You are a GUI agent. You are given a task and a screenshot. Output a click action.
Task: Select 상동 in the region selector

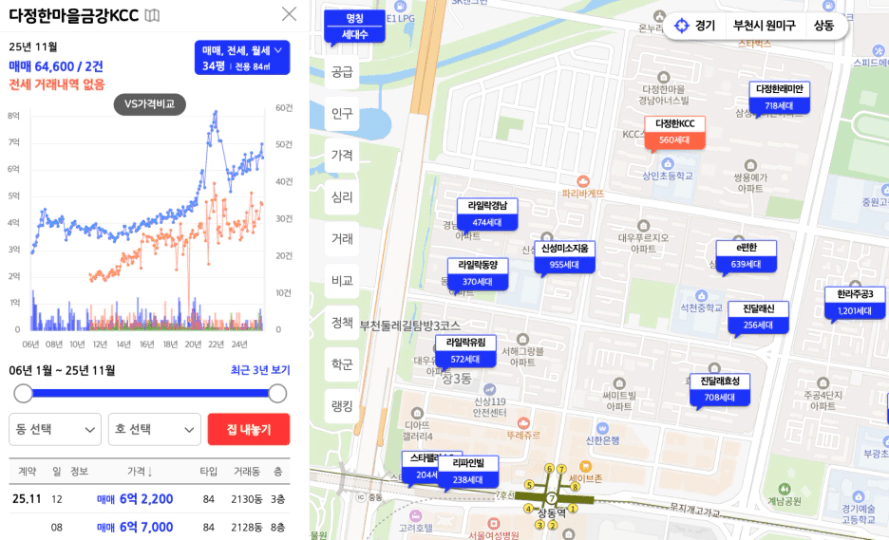coord(824,26)
